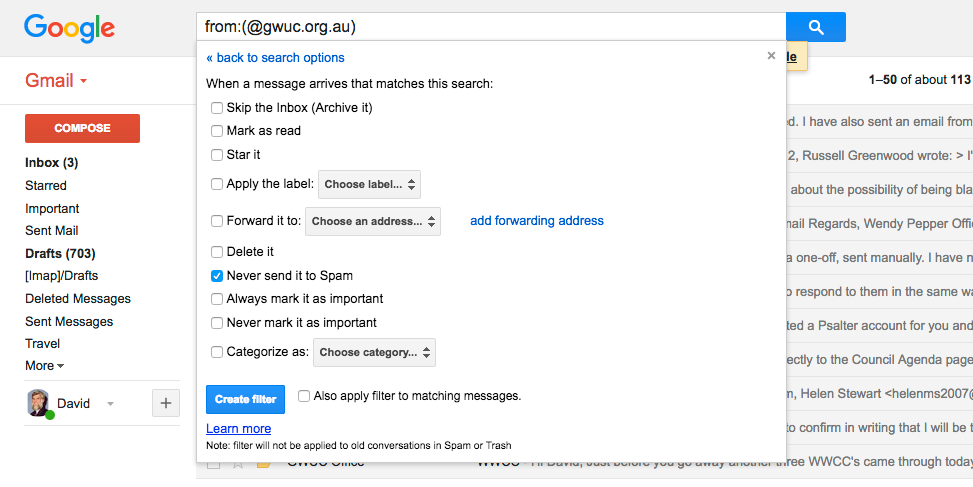The image size is (973, 487).
Task: Check Always mark it as important
Action: coord(217,299)
